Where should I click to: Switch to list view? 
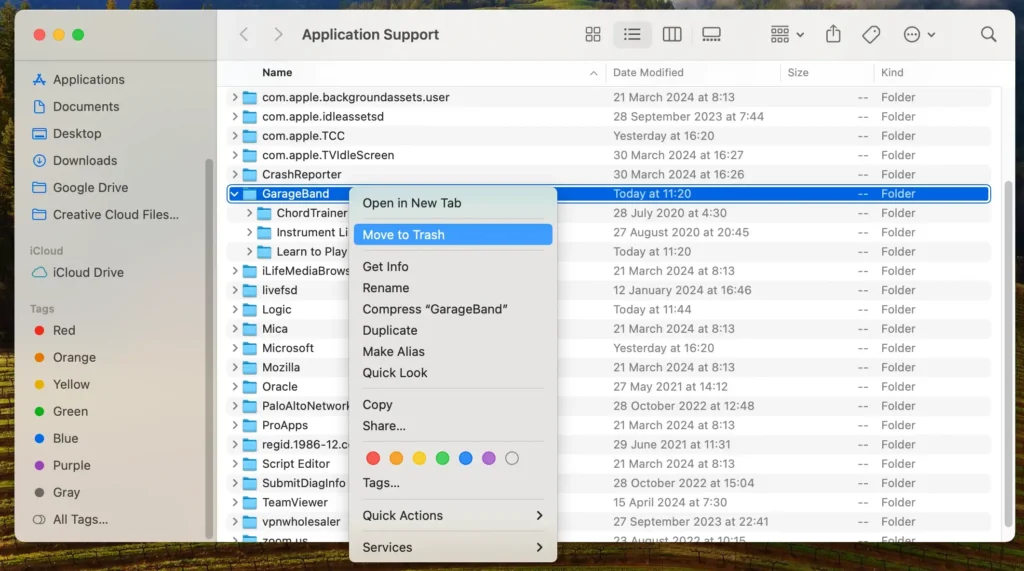tap(632, 35)
